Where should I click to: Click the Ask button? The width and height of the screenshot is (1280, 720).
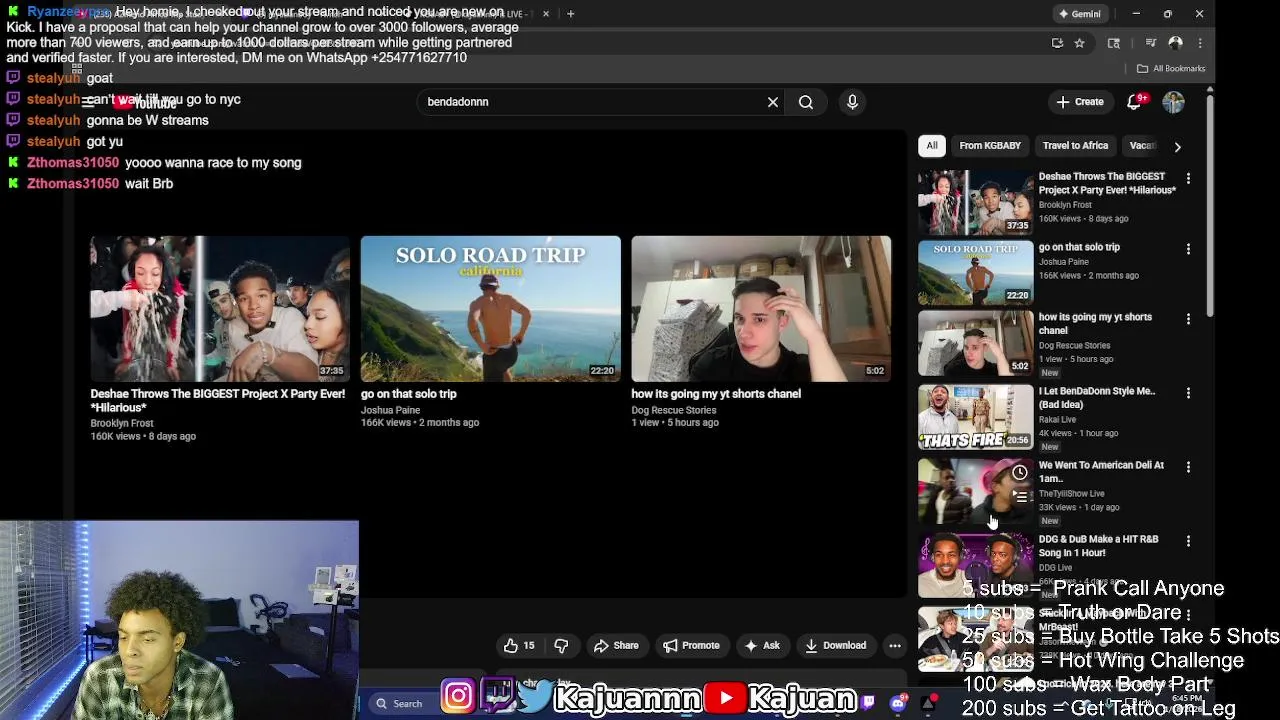coord(762,646)
